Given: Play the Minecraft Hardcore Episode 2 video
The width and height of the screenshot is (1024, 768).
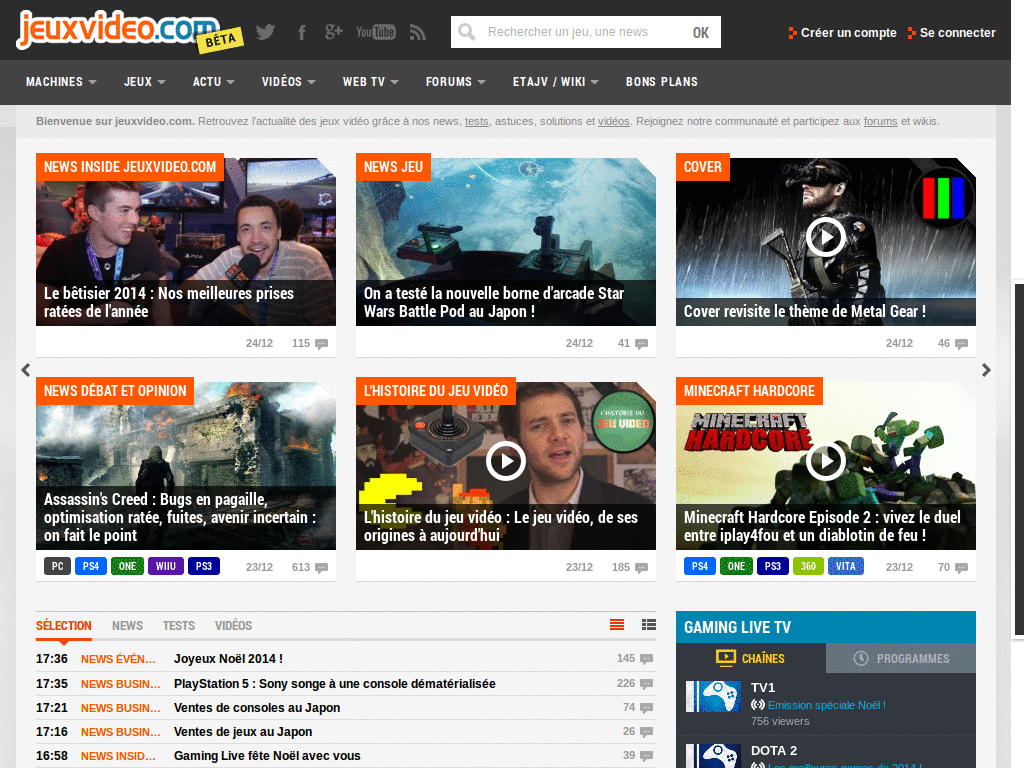Looking at the screenshot, I should (825, 461).
